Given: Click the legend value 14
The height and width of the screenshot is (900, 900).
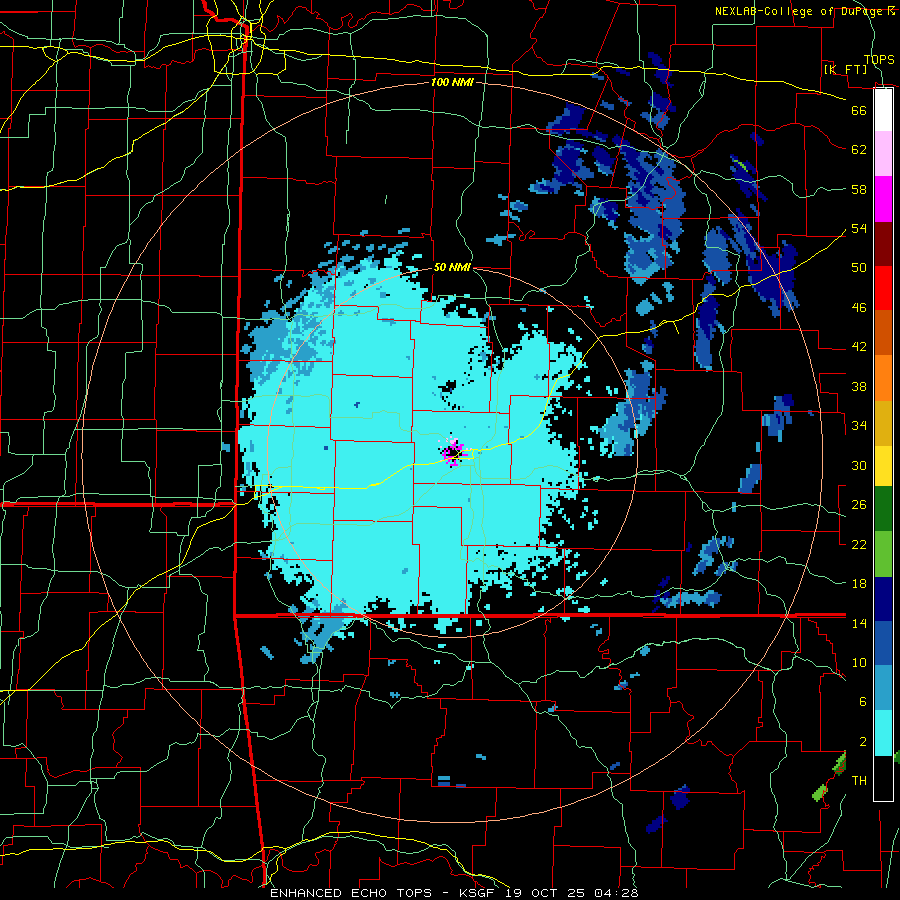Looking at the screenshot, I should click(859, 623).
